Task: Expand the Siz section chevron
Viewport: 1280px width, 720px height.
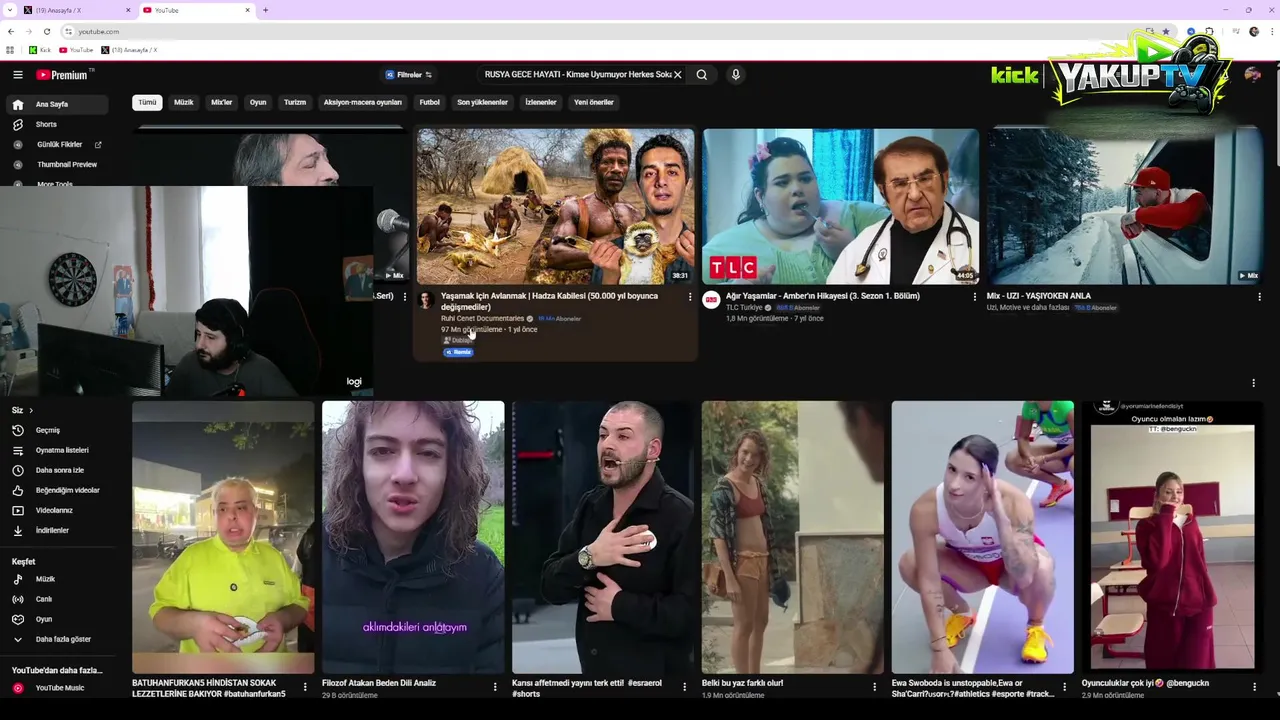Action: [x=31, y=410]
